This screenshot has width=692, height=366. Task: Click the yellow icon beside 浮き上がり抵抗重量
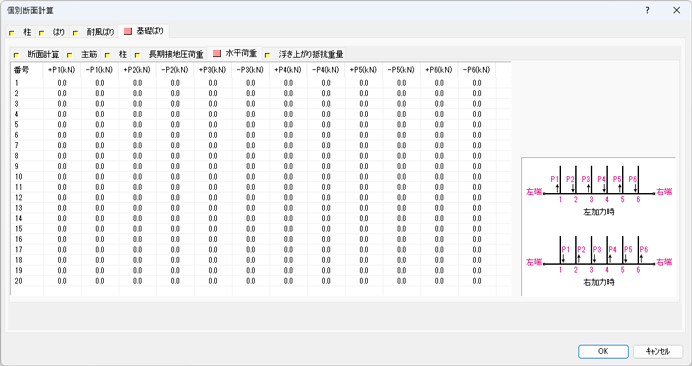[x=267, y=55]
